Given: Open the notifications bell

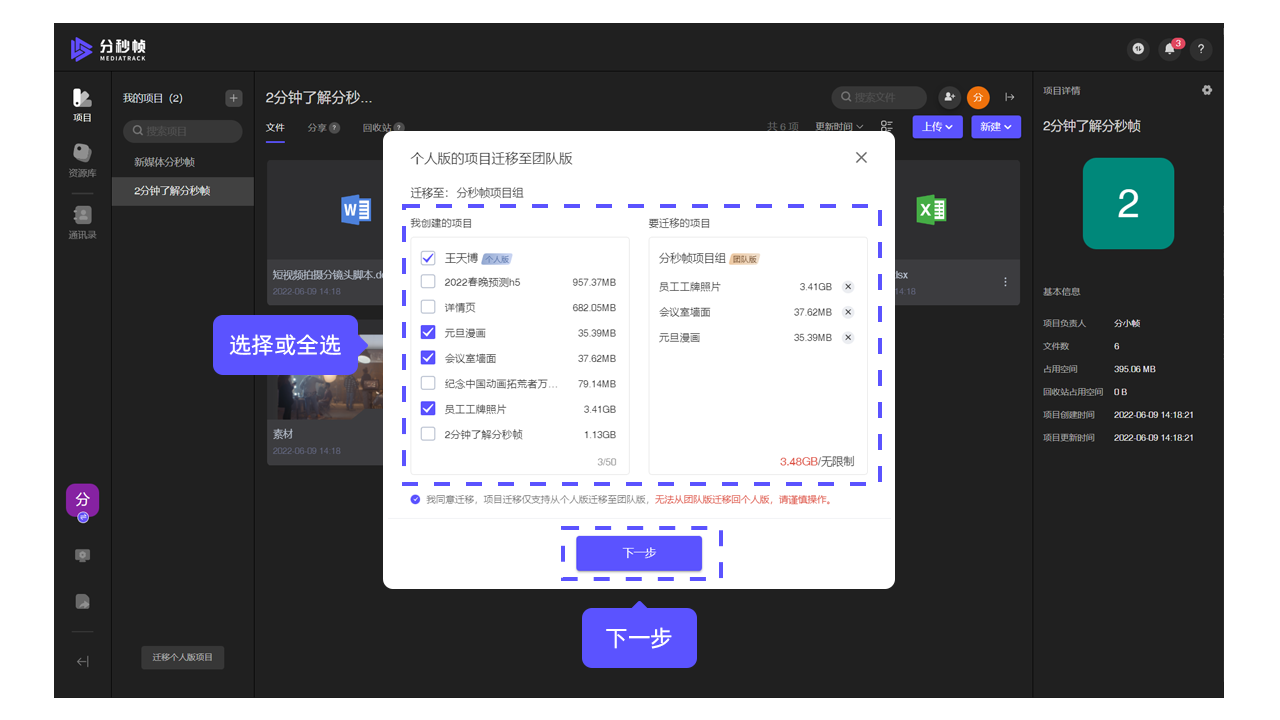Looking at the screenshot, I should pyautogui.click(x=1169, y=49).
